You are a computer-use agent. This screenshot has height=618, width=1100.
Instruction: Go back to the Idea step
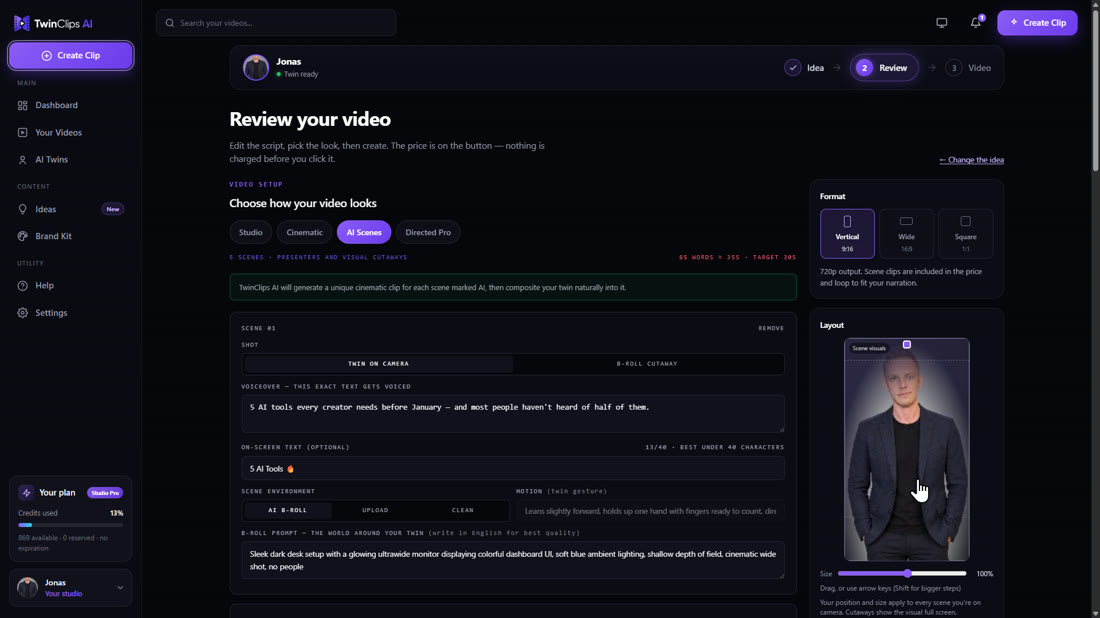pos(805,68)
